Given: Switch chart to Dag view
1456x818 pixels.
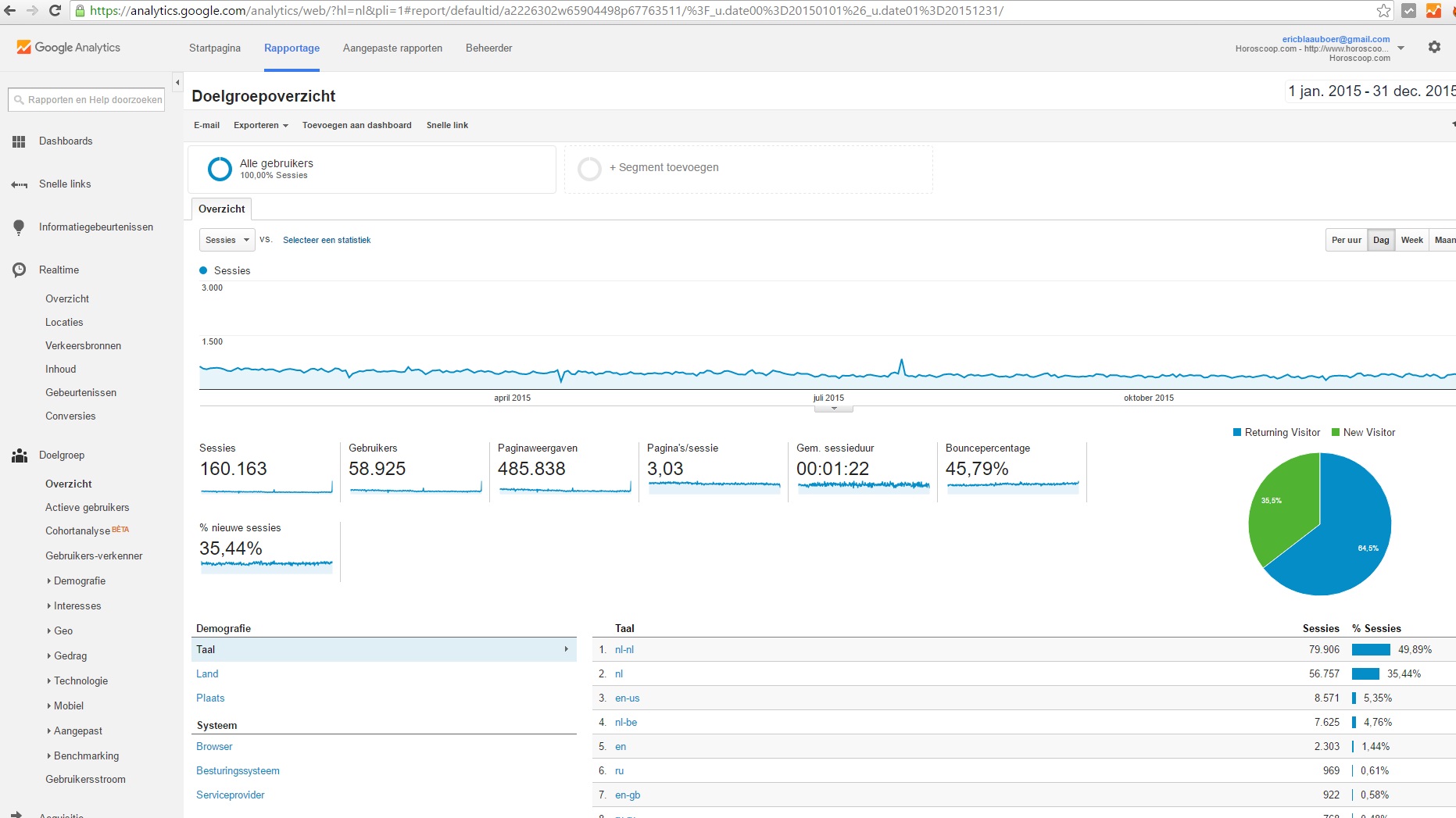Looking at the screenshot, I should pyautogui.click(x=1381, y=241).
